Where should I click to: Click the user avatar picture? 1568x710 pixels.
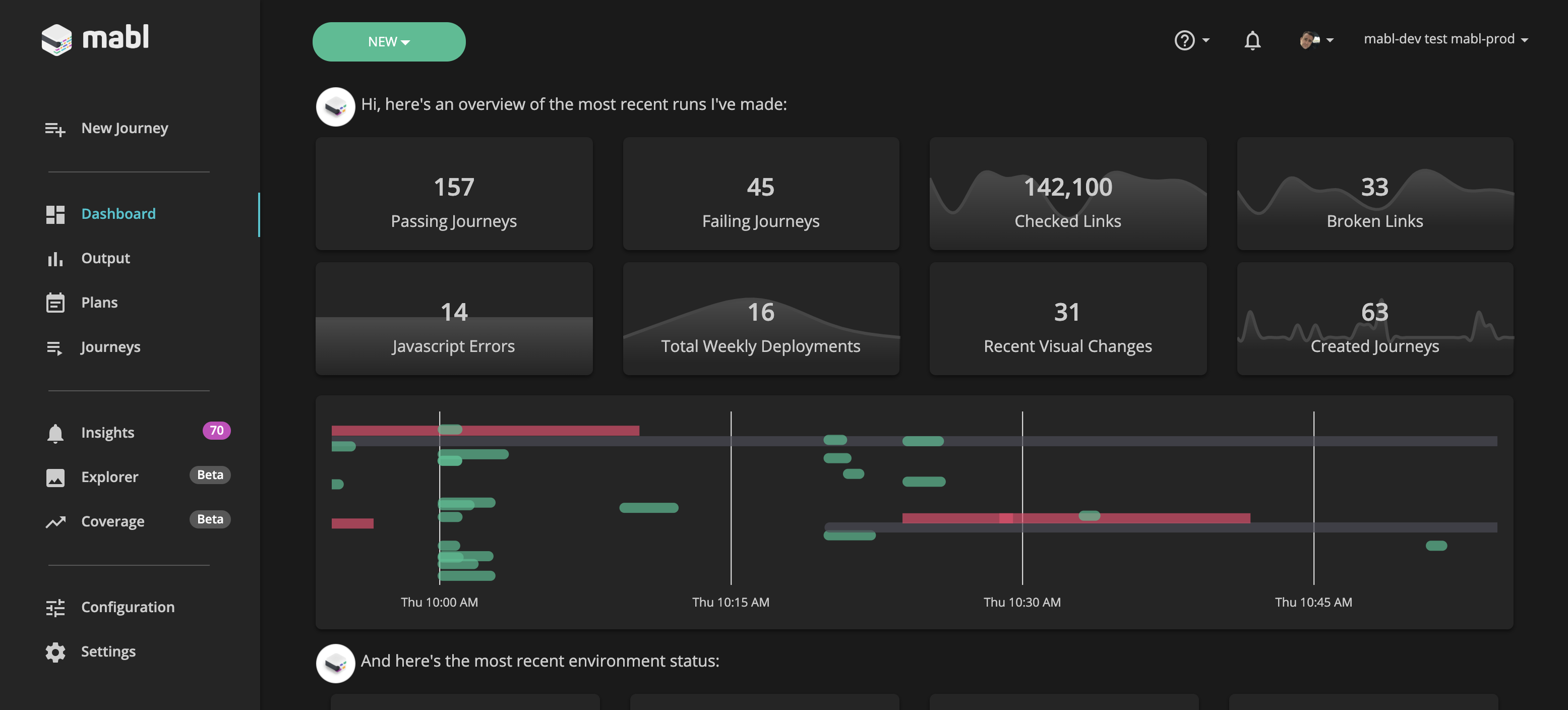(1309, 40)
